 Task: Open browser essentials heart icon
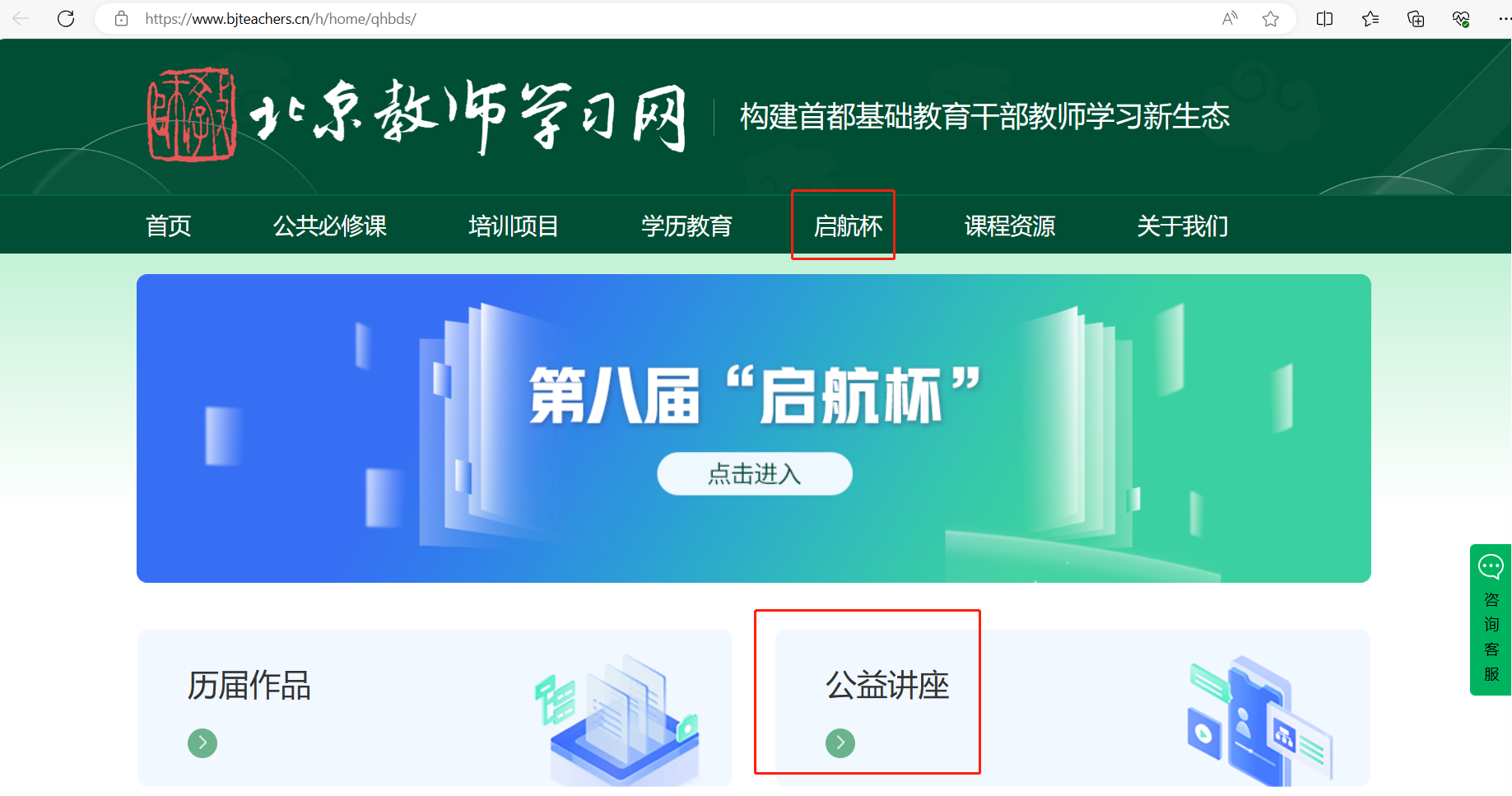(x=1461, y=18)
